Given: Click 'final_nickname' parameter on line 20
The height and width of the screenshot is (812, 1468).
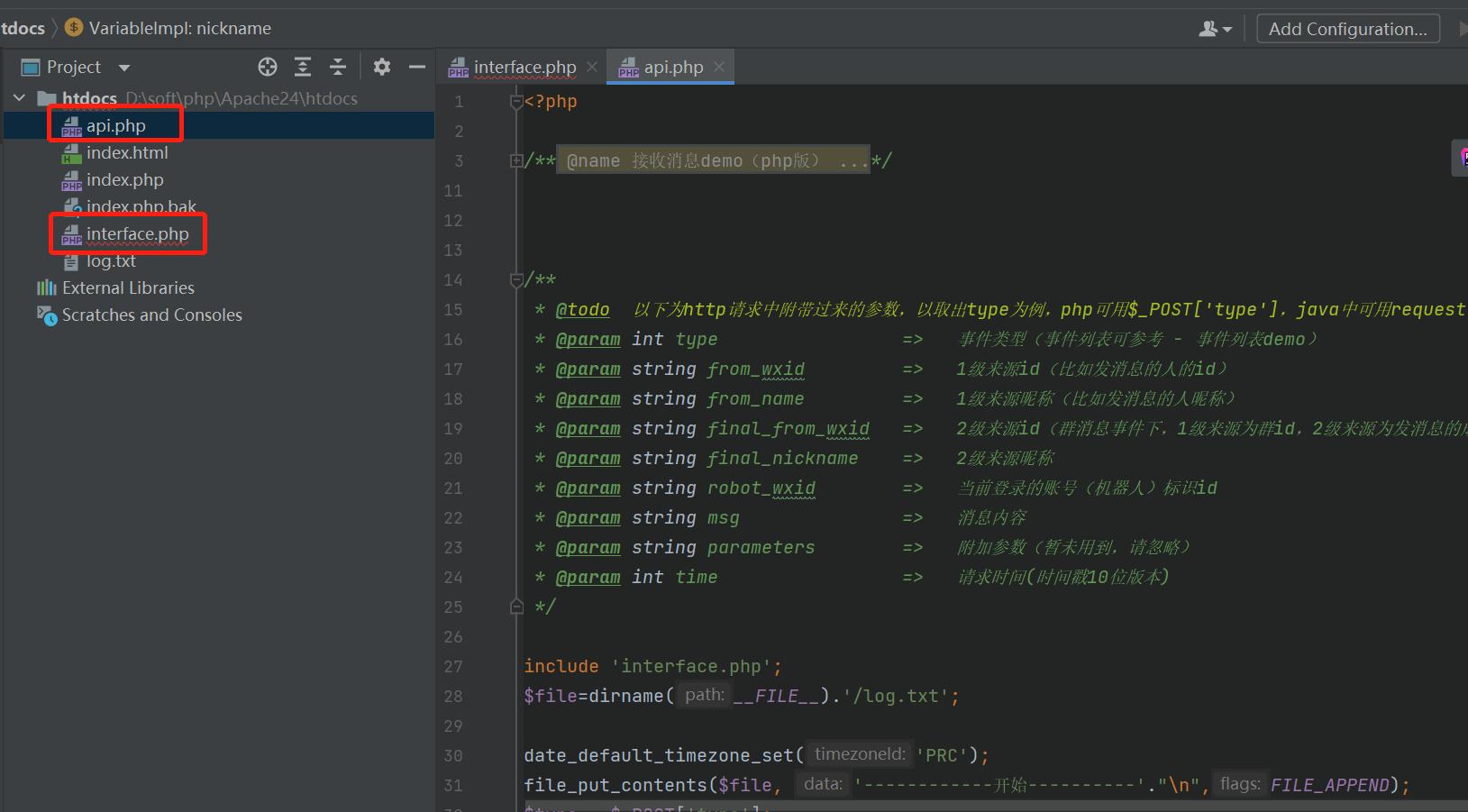Looking at the screenshot, I should point(782,459).
